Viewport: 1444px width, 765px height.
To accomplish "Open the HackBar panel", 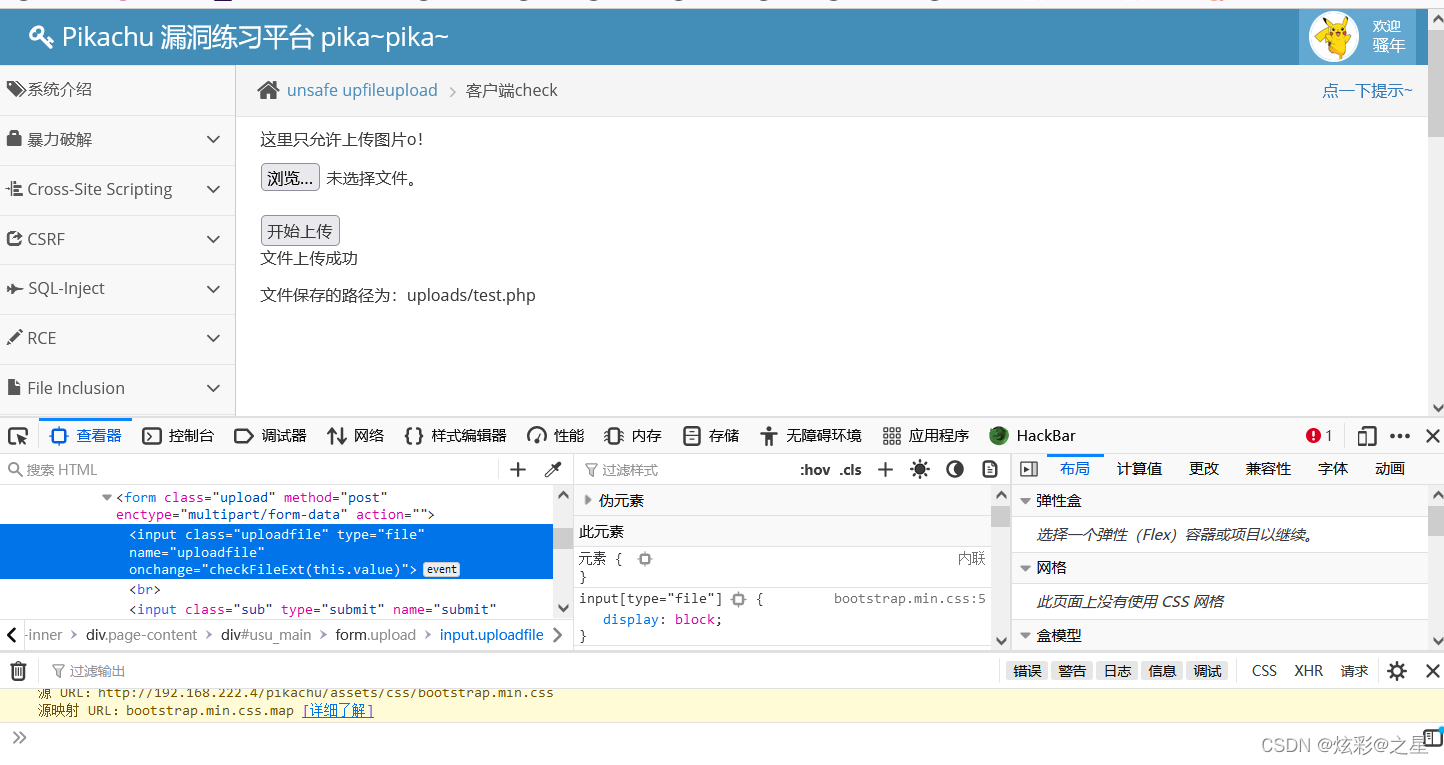I will tap(1033, 436).
